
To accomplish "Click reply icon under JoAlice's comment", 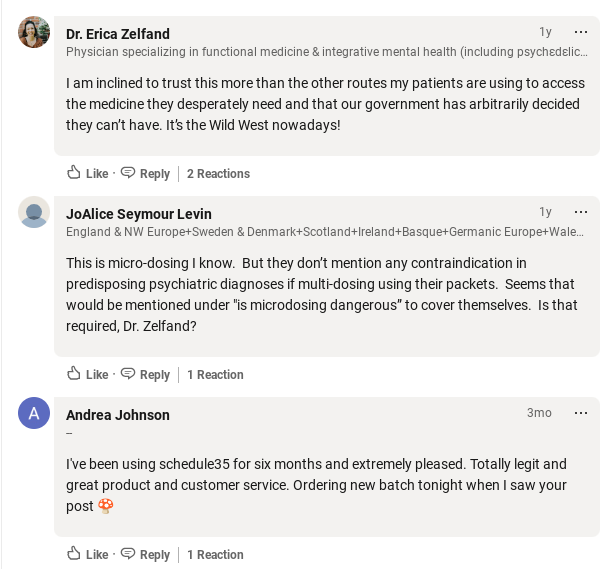I will [x=128, y=374].
